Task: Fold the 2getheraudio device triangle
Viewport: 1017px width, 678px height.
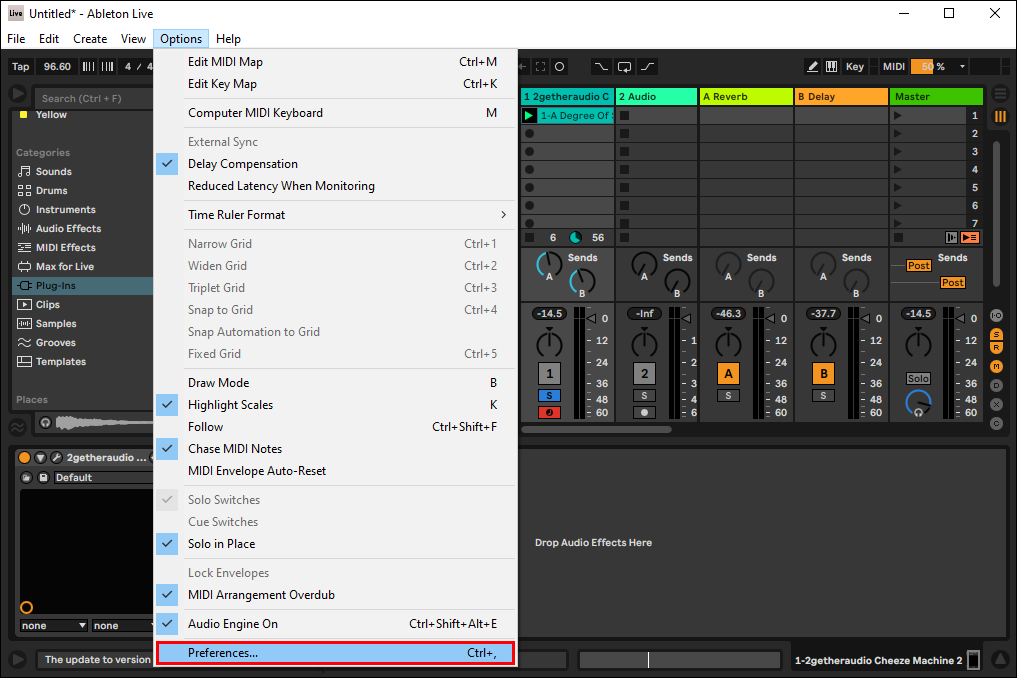Action: (x=40, y=457)
